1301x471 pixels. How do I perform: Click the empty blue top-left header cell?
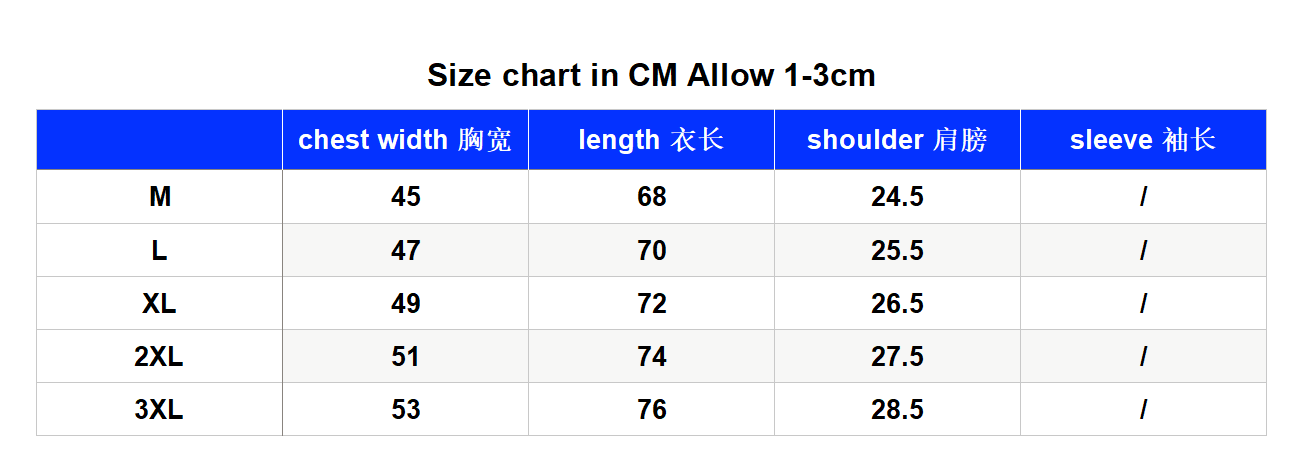point(160,140)
